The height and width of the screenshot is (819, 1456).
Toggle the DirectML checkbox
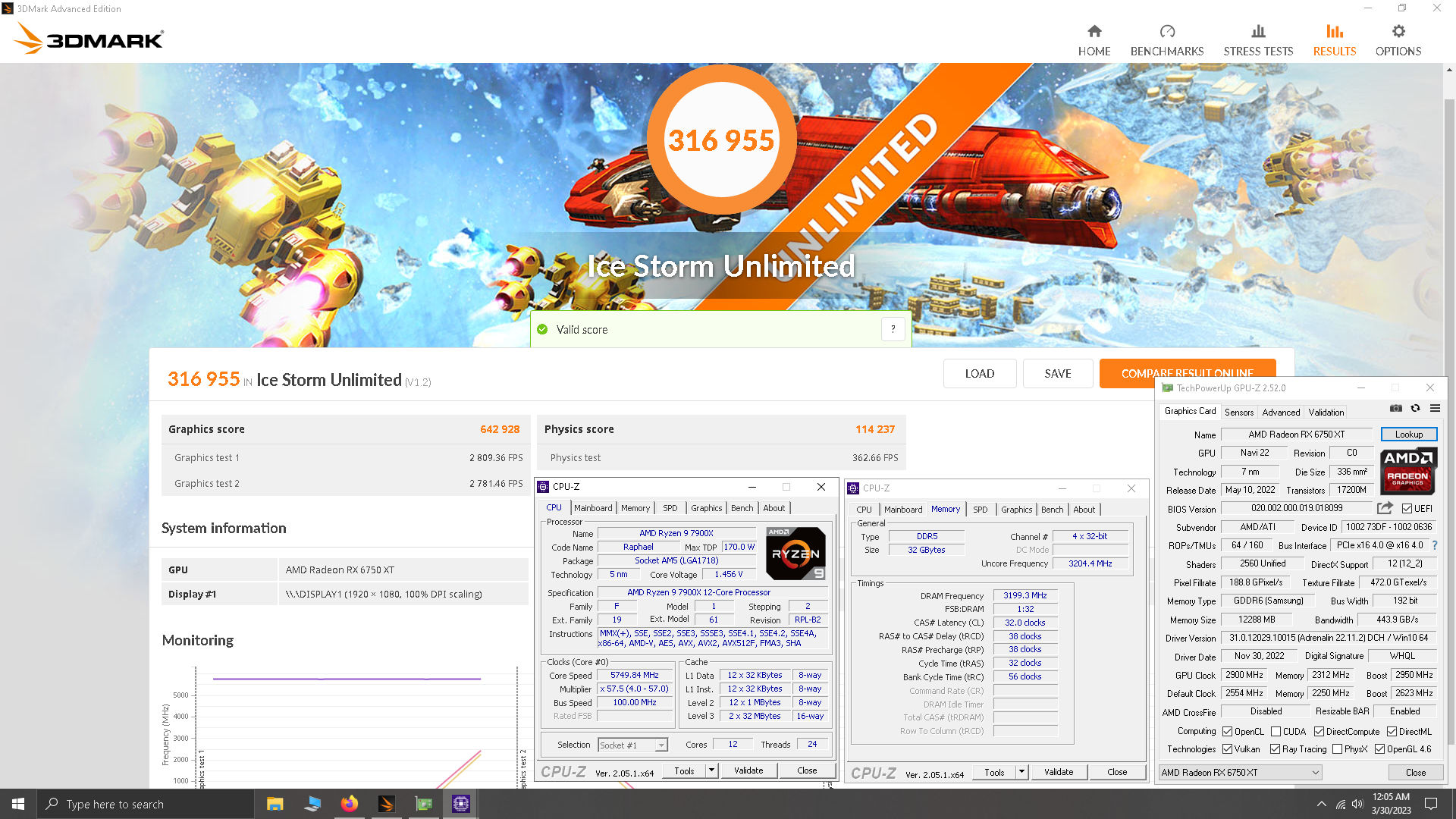1392,732
